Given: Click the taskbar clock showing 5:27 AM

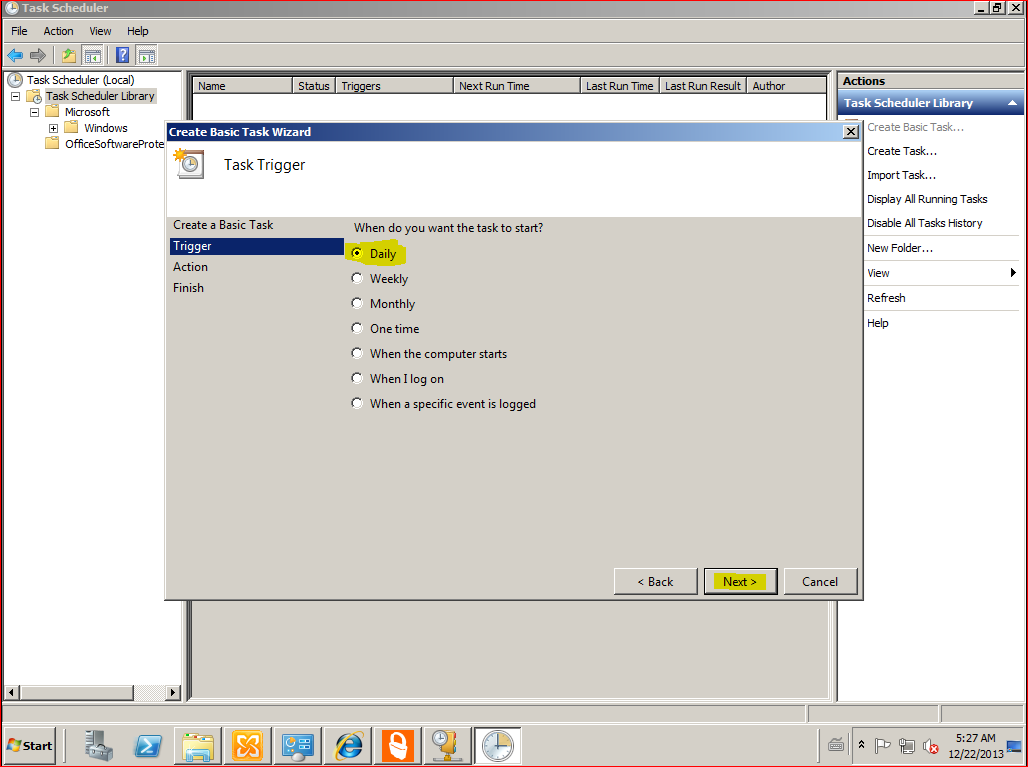Looking at the screenshot, I should coord(976,746).
